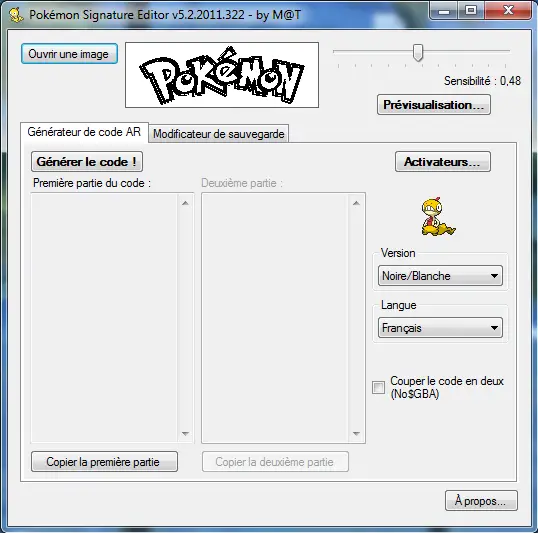Expand the Version dropdown showing Noire/Blanche
538x533 pixels.
440,276
